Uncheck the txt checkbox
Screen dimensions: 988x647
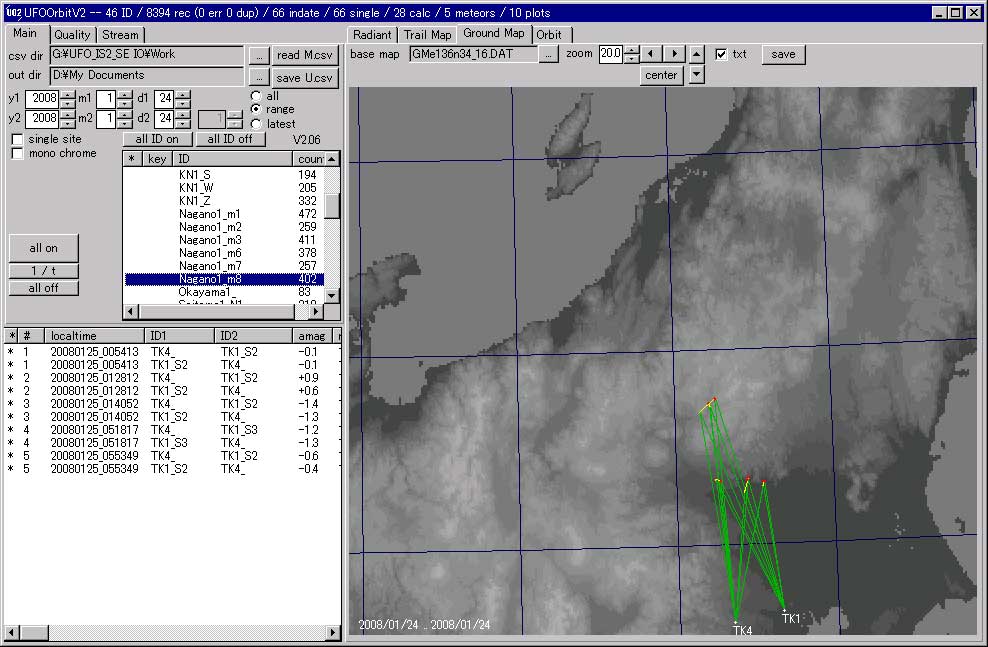[722, 54]
